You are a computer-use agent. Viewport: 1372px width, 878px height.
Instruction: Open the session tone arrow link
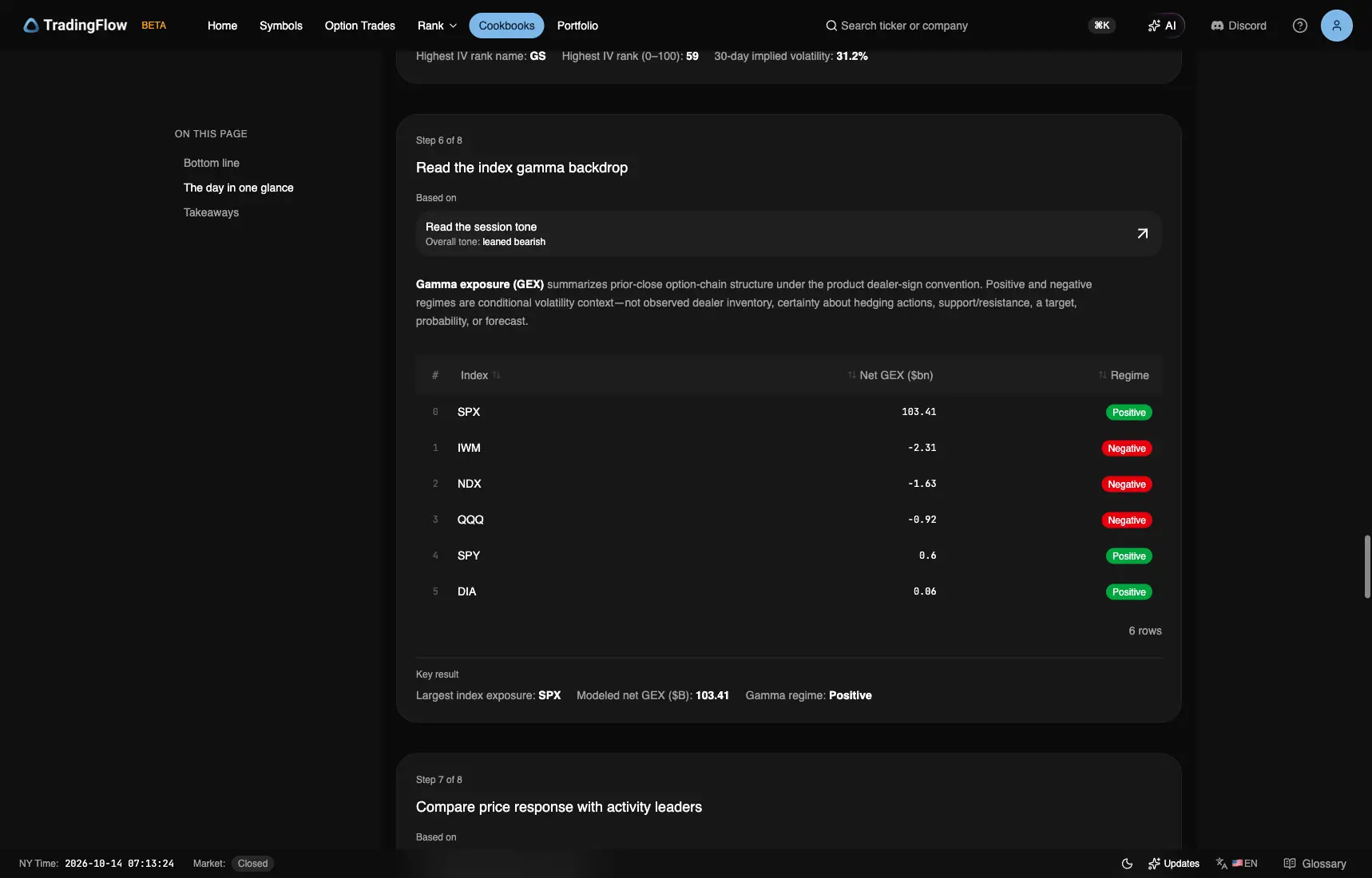pyautogui.click(x=1142, y=234)
